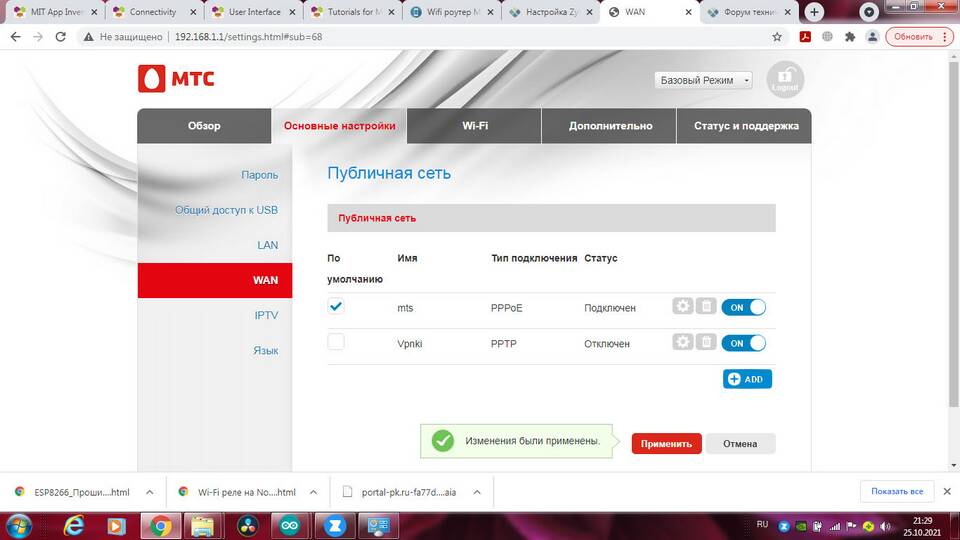Open settings gear for Vpnki connection
This screenshot has width=960, height=540.
(683, 342)
